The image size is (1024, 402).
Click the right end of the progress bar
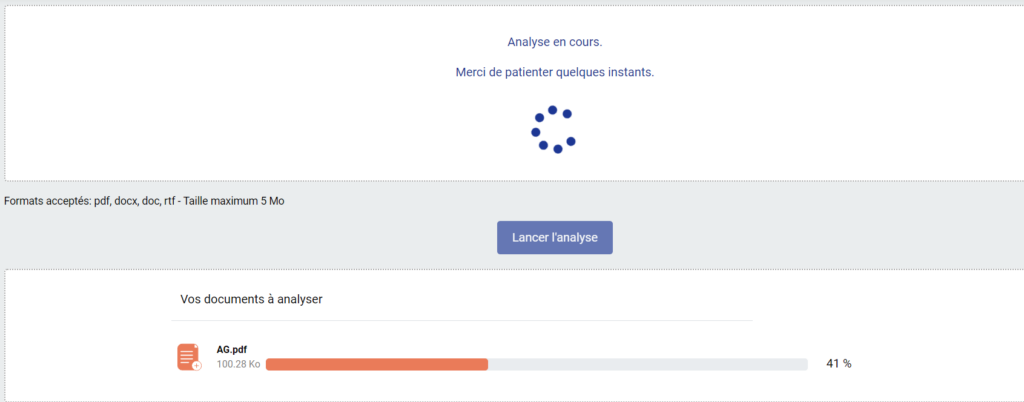(x=805, y=364)
